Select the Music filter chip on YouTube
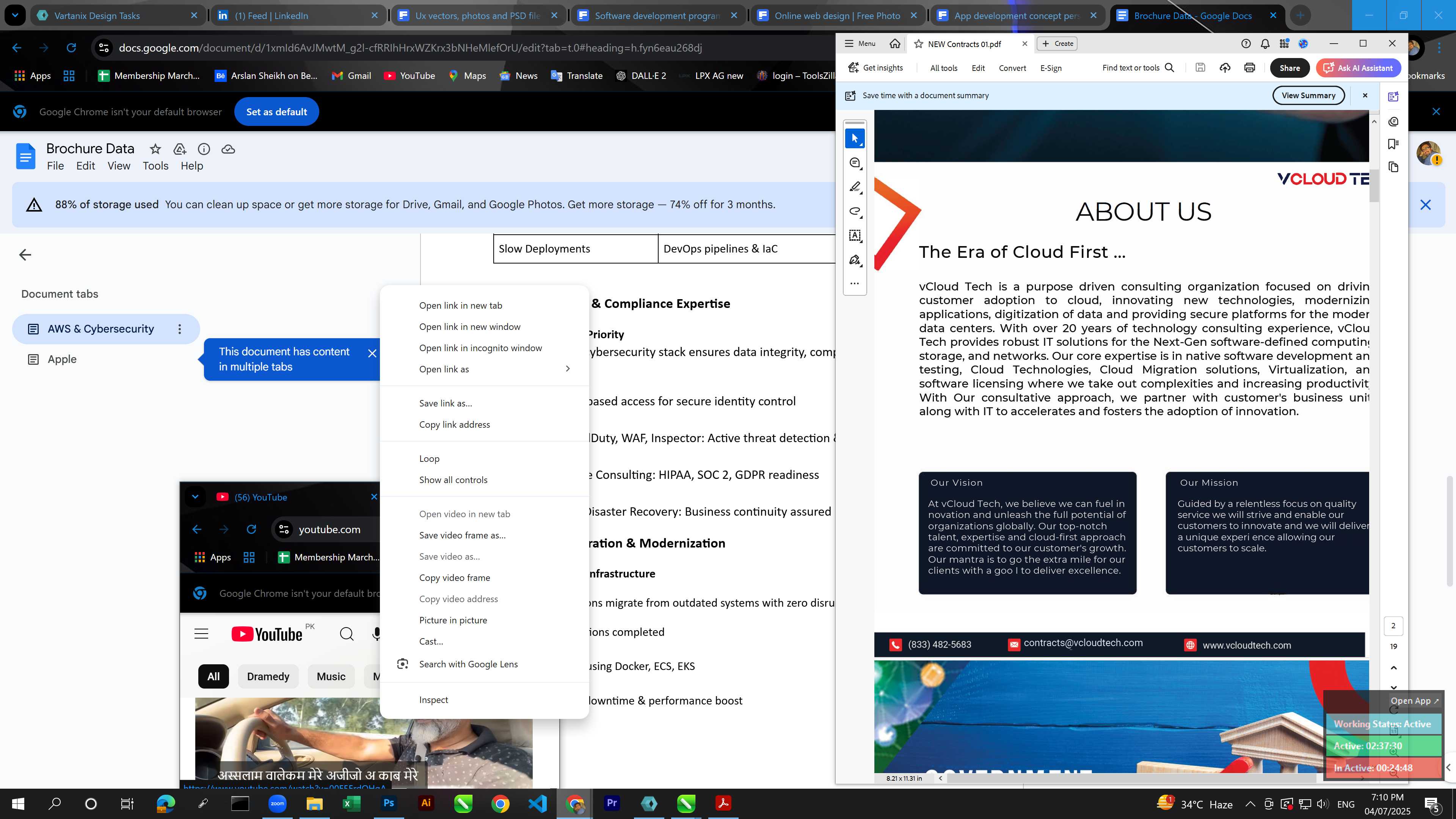The image size is (1456, 819). pos(331,676)
